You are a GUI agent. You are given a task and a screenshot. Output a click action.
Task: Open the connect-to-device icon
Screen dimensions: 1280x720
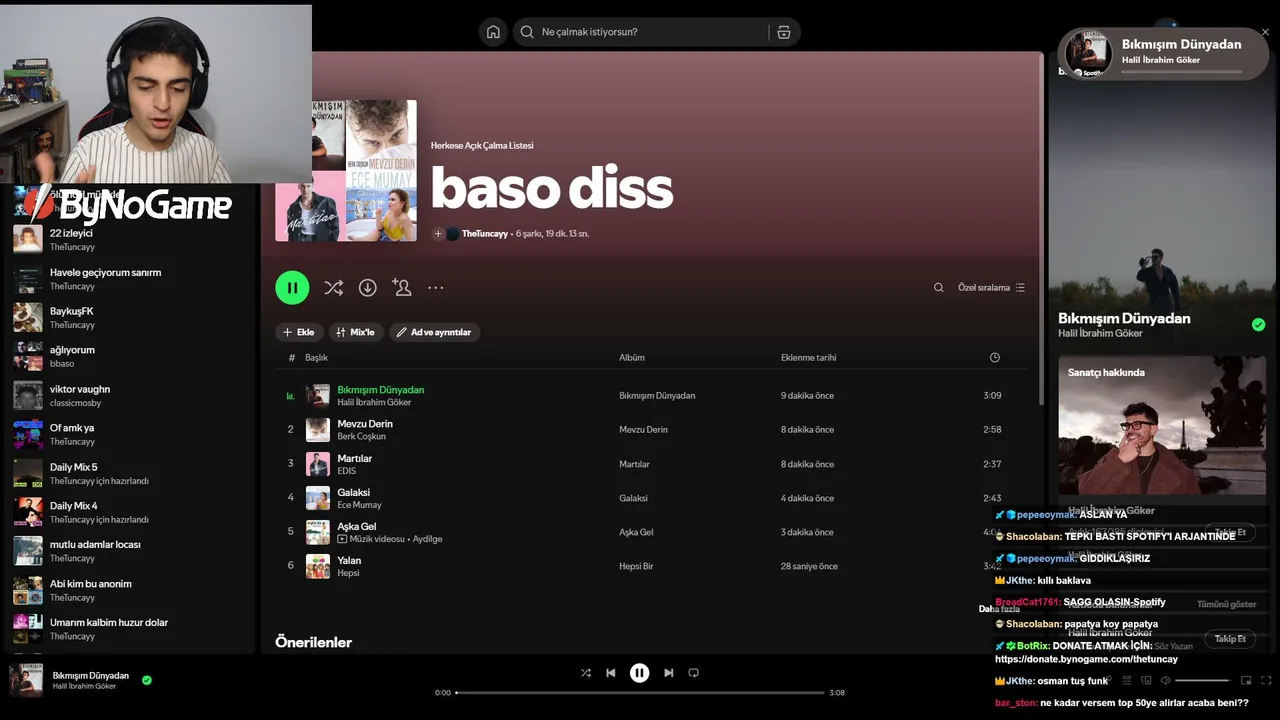point(1146,681)
